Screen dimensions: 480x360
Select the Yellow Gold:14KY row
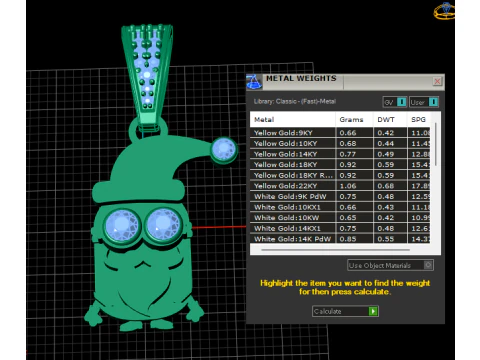(x=340, y=154)
